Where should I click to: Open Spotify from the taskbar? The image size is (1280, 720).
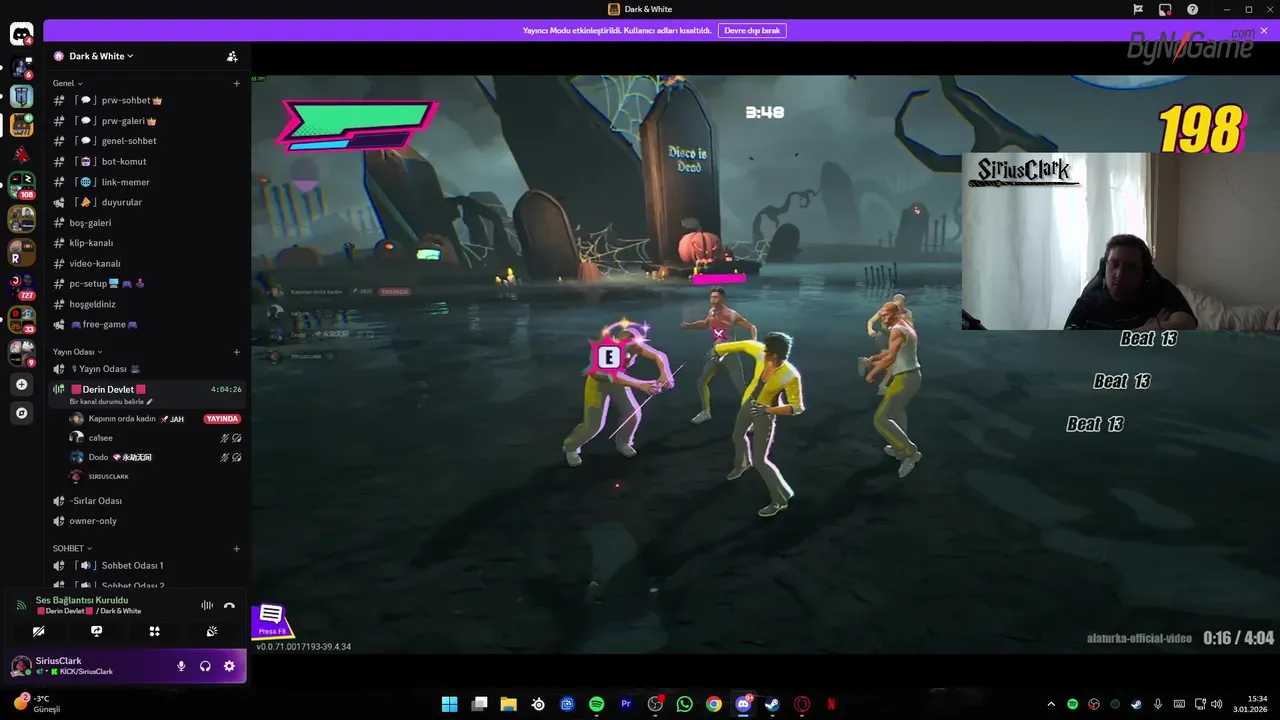pos(597,704)
